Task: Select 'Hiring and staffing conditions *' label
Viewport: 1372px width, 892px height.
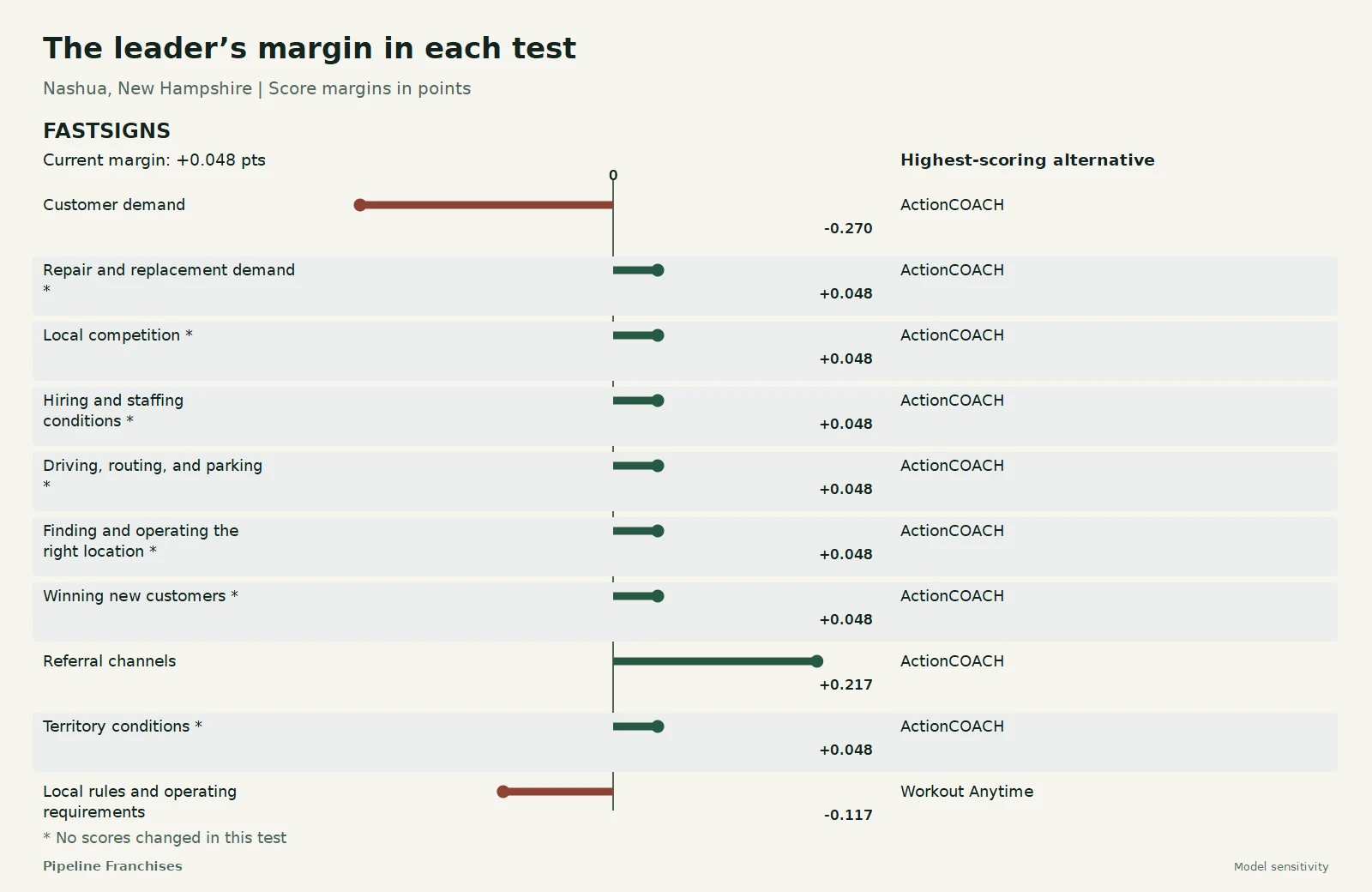Action: 113,411
